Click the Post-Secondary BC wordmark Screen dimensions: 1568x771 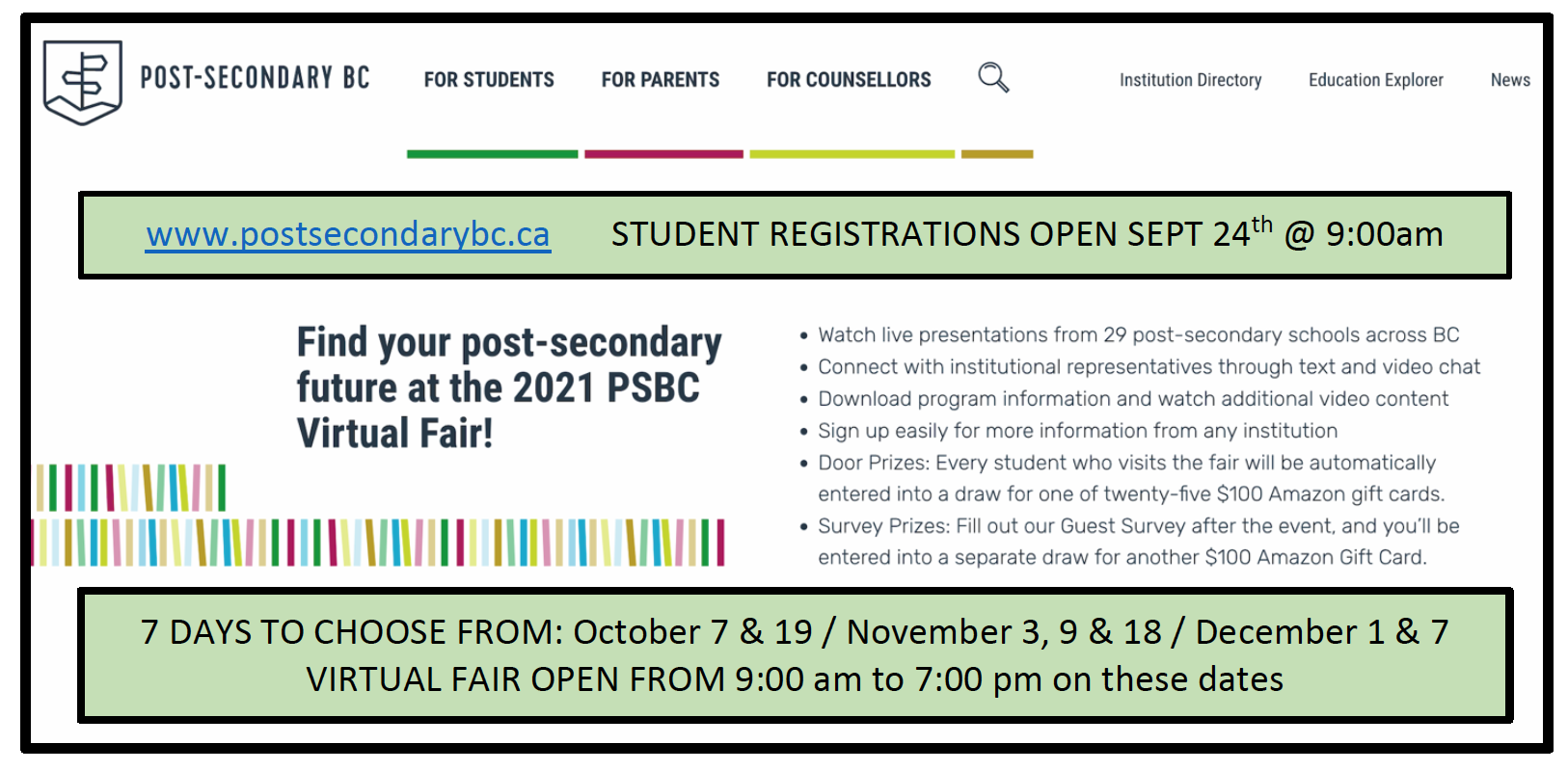tap(255, 78)
